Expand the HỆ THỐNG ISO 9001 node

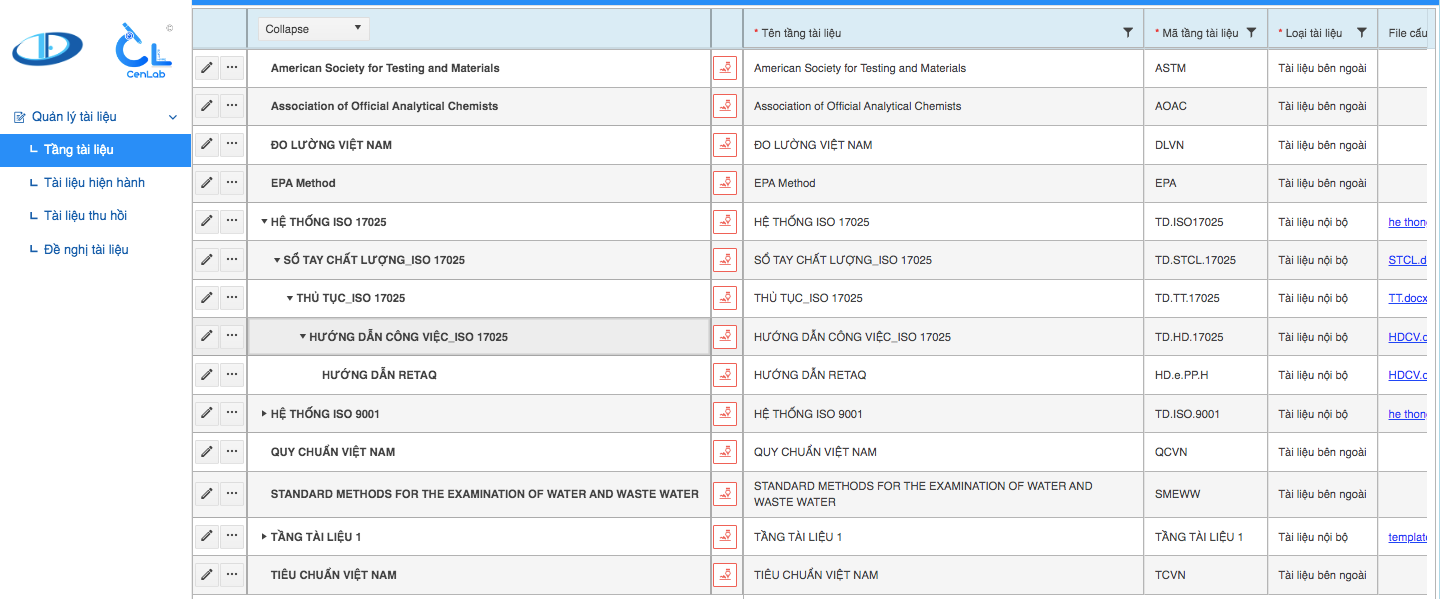click(x=264, y=414)
